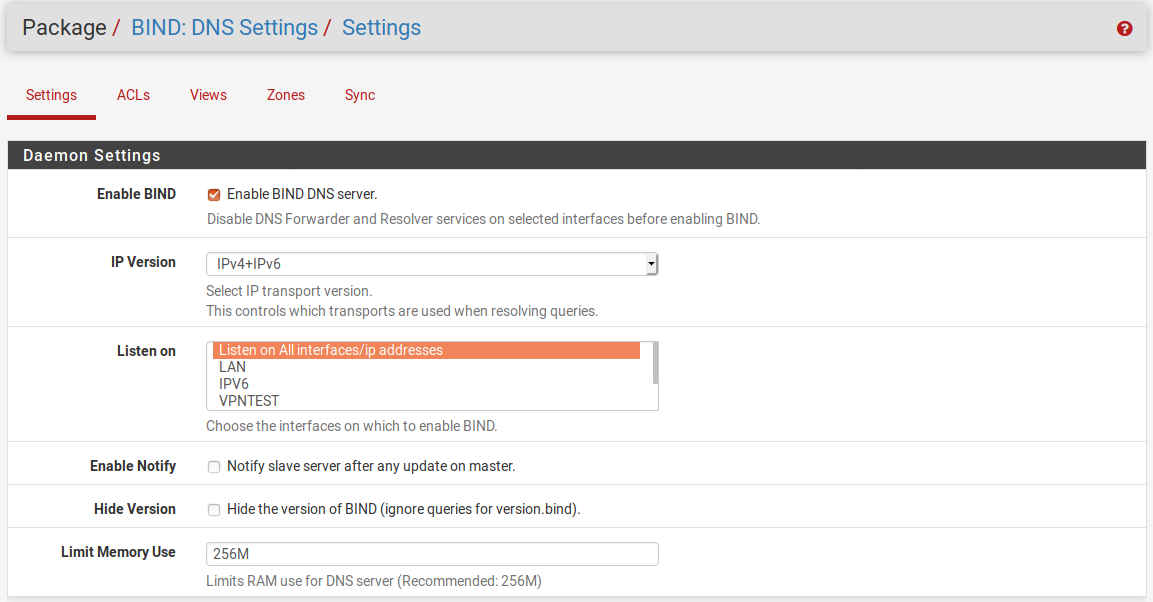Image resolution: width=1153 pixels, height=602 pixels.
Task: Go to the Zones tab
Action: pos(286,95)
